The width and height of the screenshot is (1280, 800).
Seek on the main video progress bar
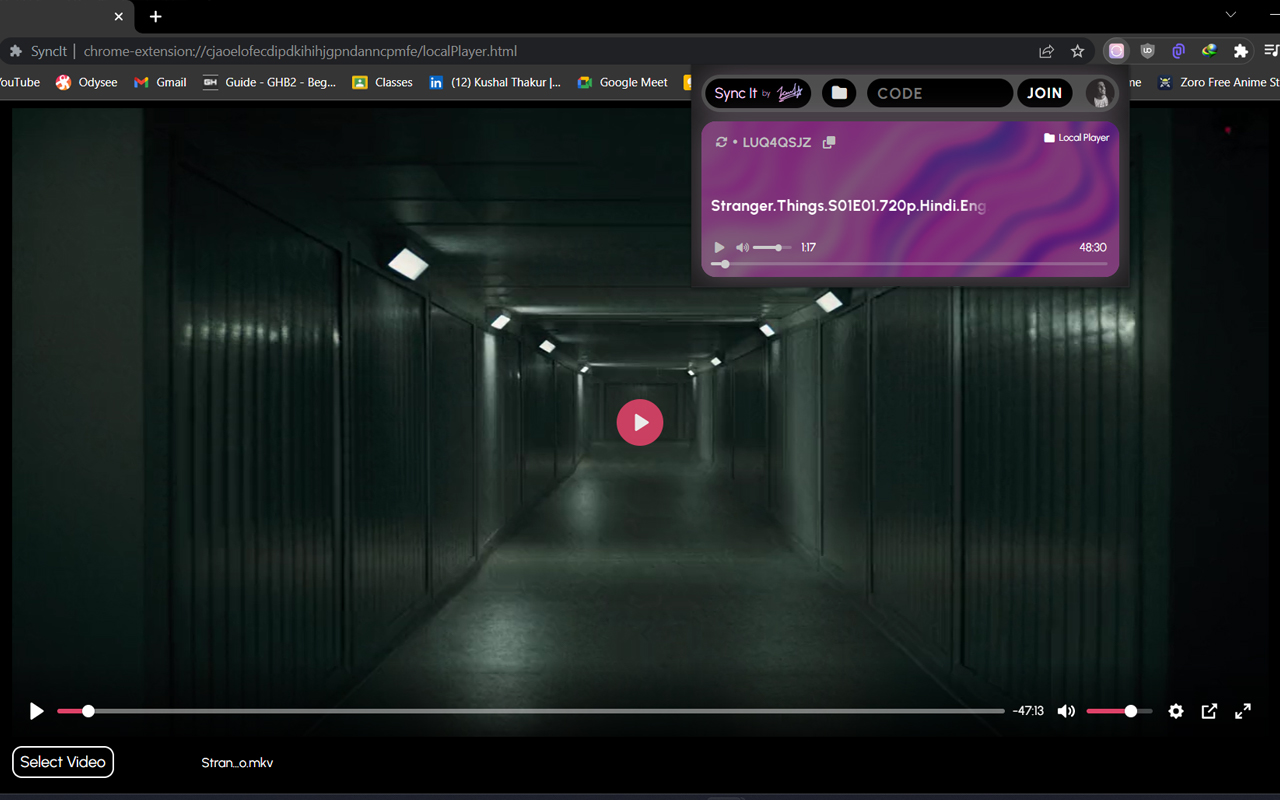pos(531,711)
